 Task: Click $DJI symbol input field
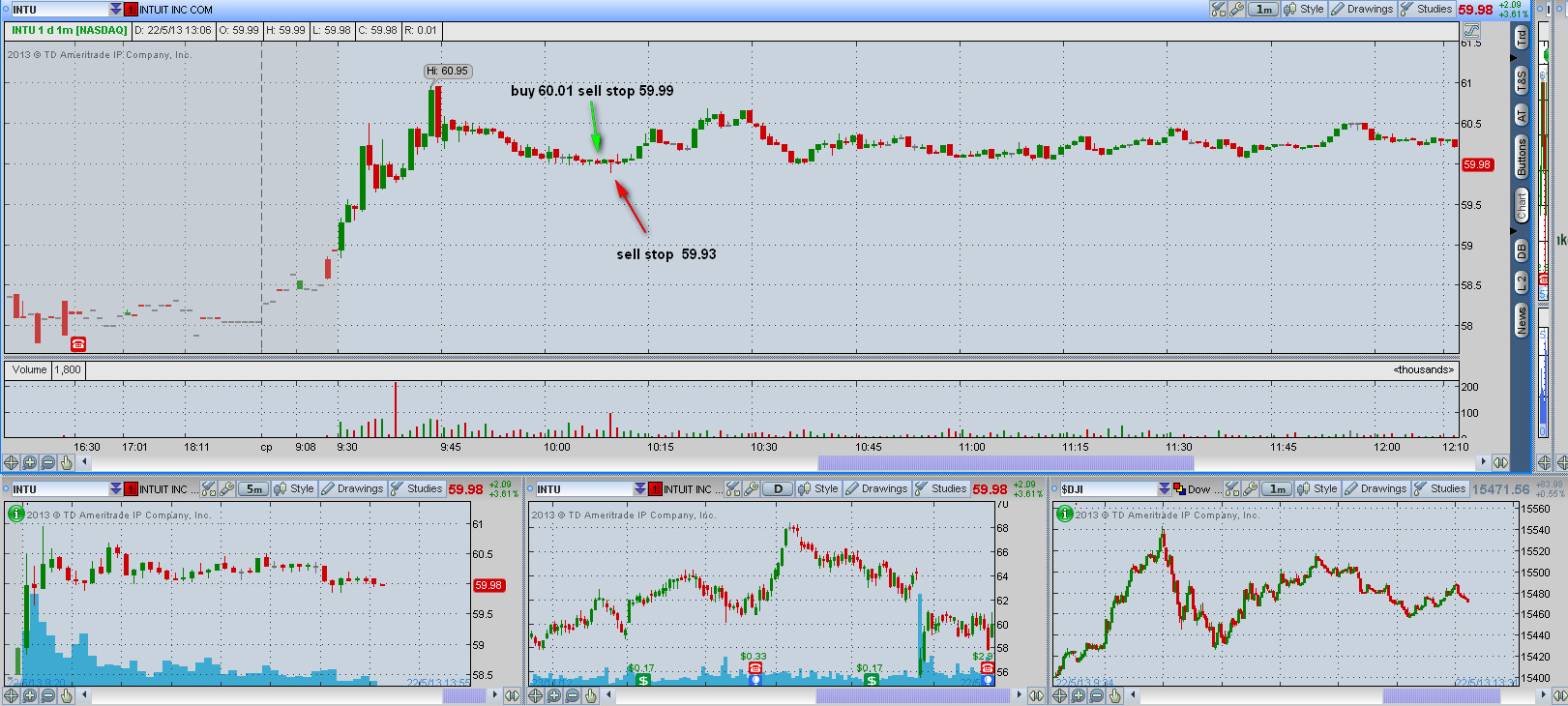1108,489
